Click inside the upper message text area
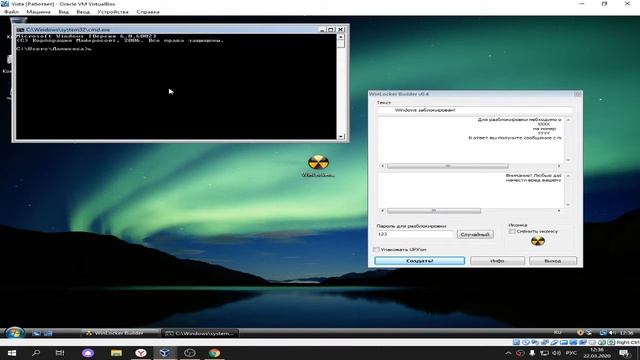The height and width of the screenshot is (360, 640). 471,140
